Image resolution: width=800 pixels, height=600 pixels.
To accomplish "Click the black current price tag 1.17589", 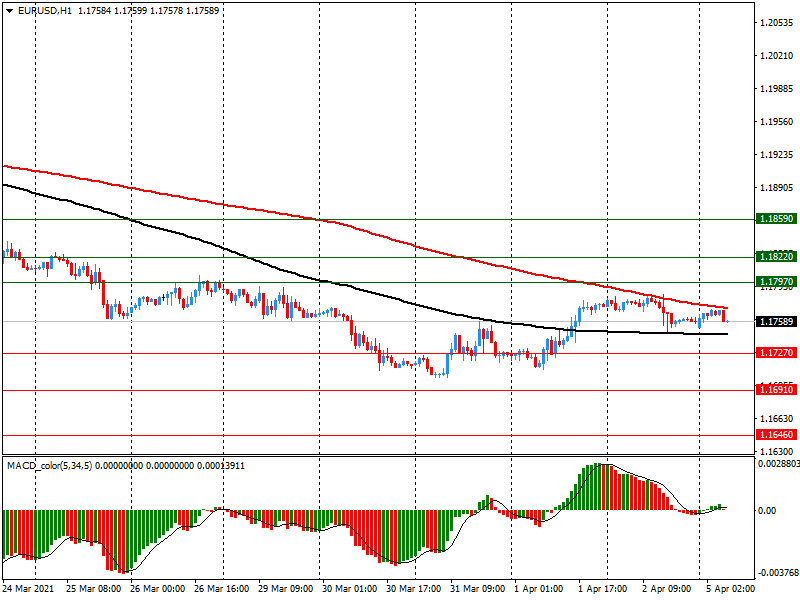I will 776,321.
